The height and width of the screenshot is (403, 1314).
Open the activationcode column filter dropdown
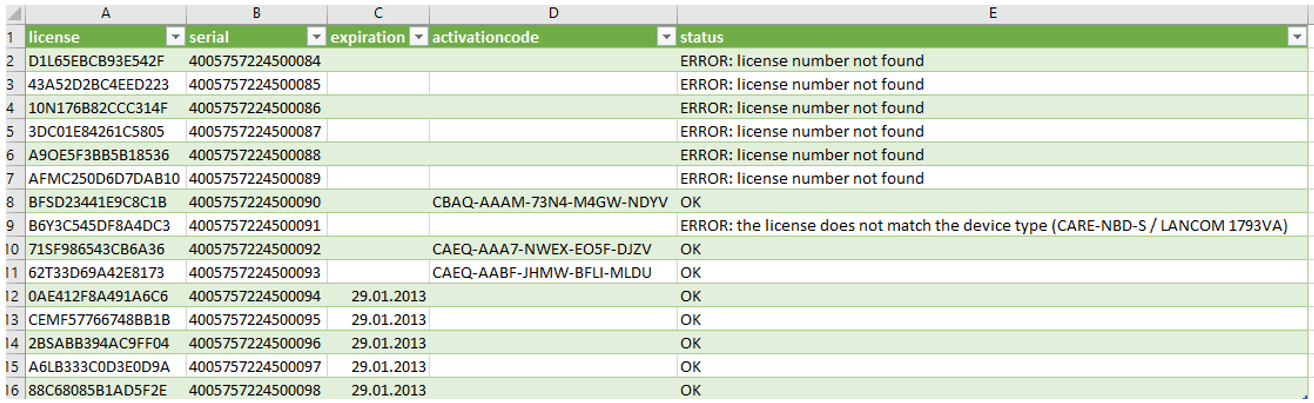665,37
